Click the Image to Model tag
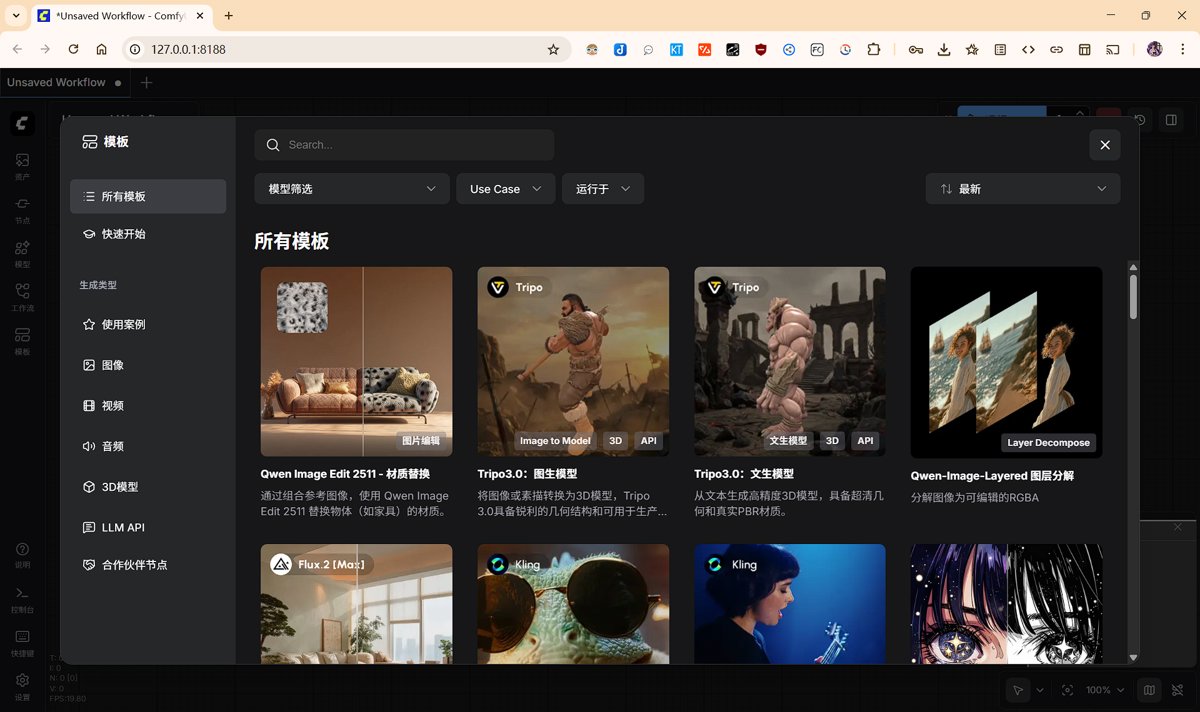This screenshot has height=712, width=1200. point(555,441)
